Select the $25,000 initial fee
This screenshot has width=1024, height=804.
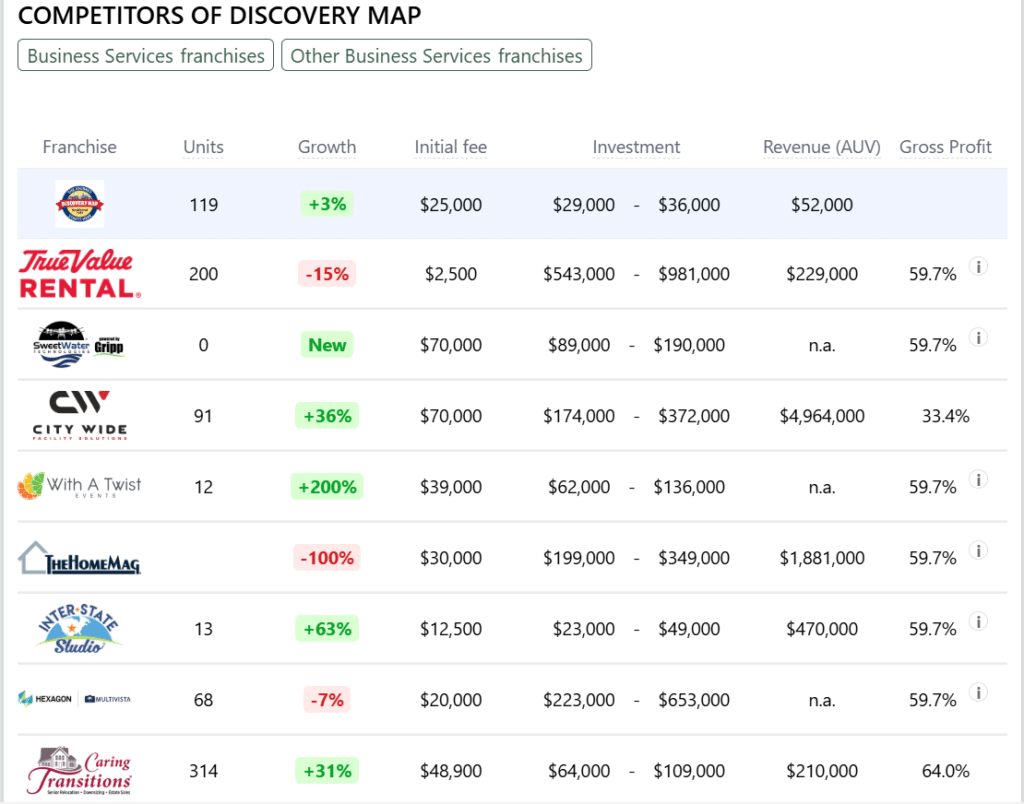coord(451,204)
